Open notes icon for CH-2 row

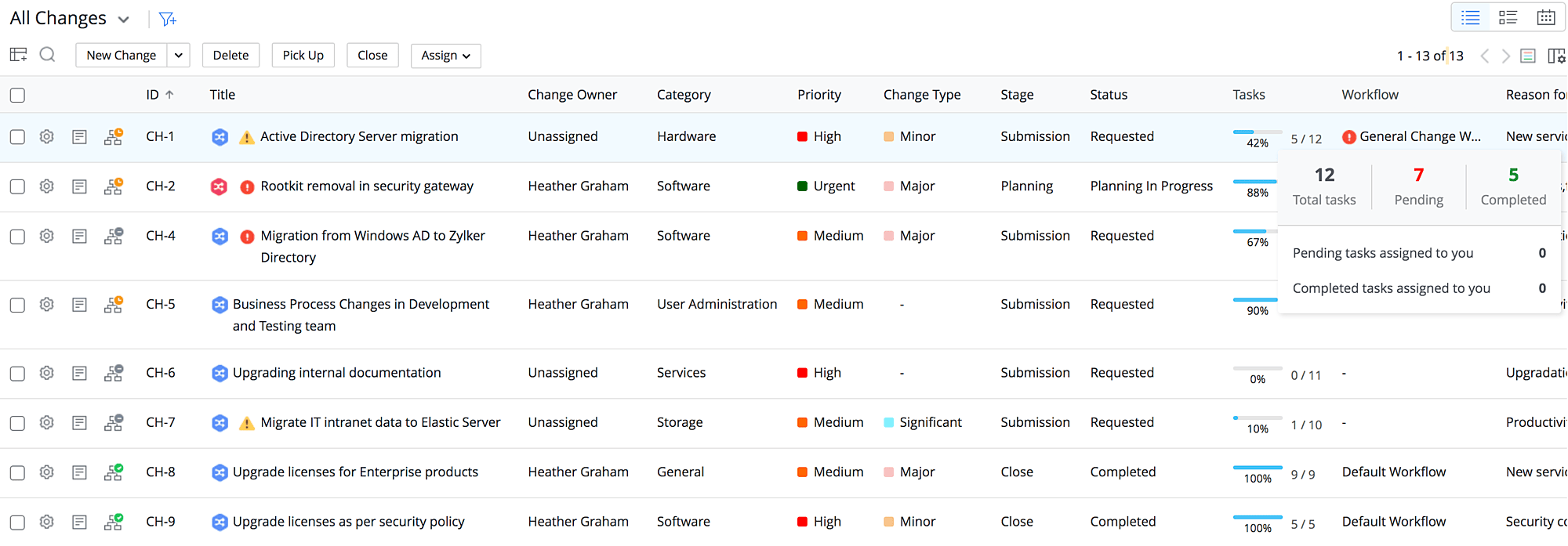click(79, 186)
